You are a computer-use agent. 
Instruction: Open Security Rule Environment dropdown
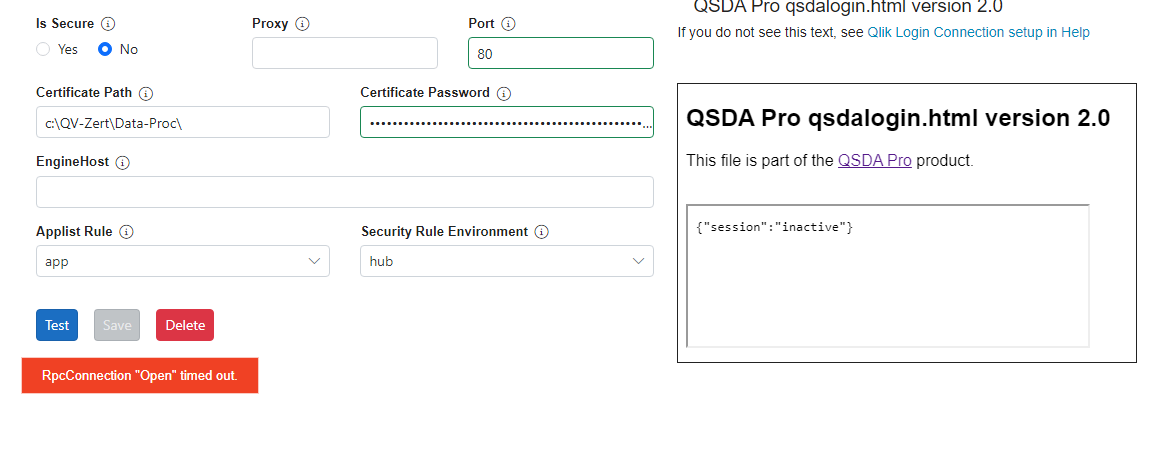point(506,261)
